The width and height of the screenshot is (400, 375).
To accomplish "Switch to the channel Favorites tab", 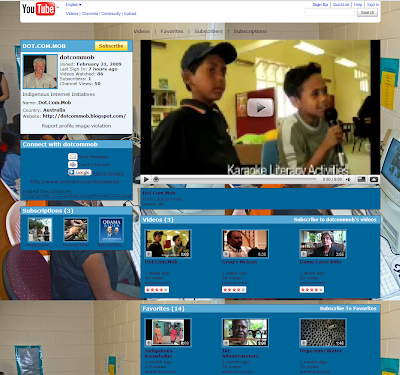I will click(172, 31).
